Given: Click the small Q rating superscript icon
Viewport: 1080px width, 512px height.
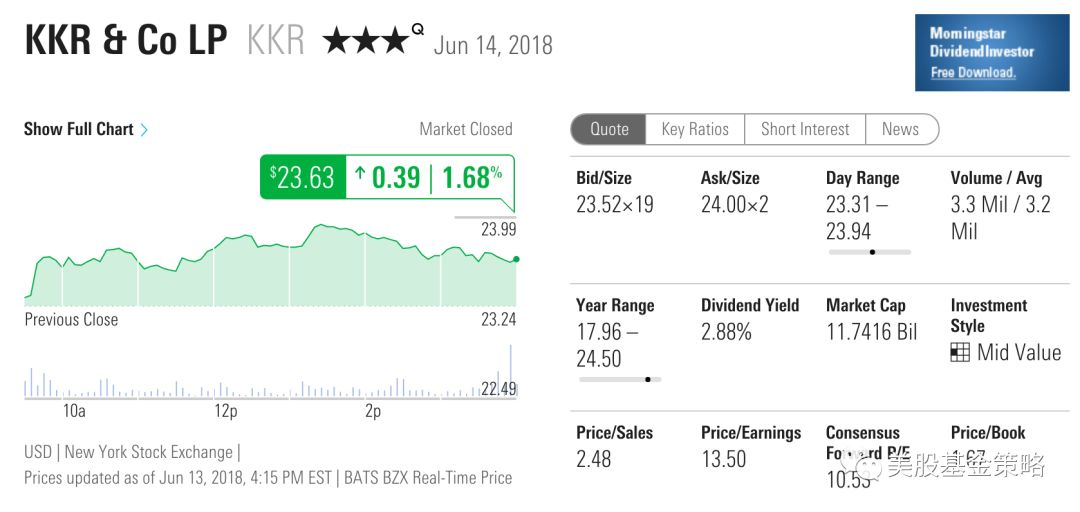Looking at the screenshot, I should (x=417, y=29).
